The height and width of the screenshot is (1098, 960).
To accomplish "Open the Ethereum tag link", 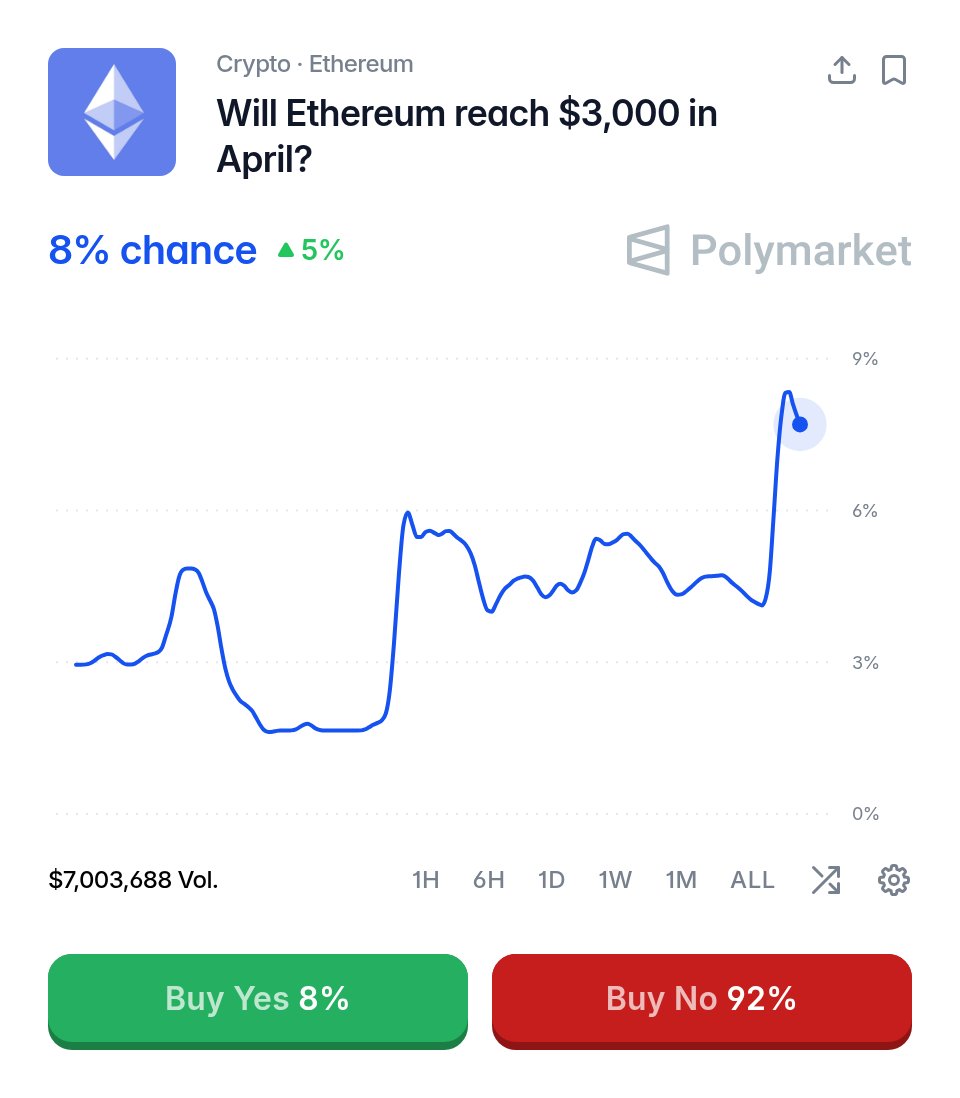I will pos(361,65).
